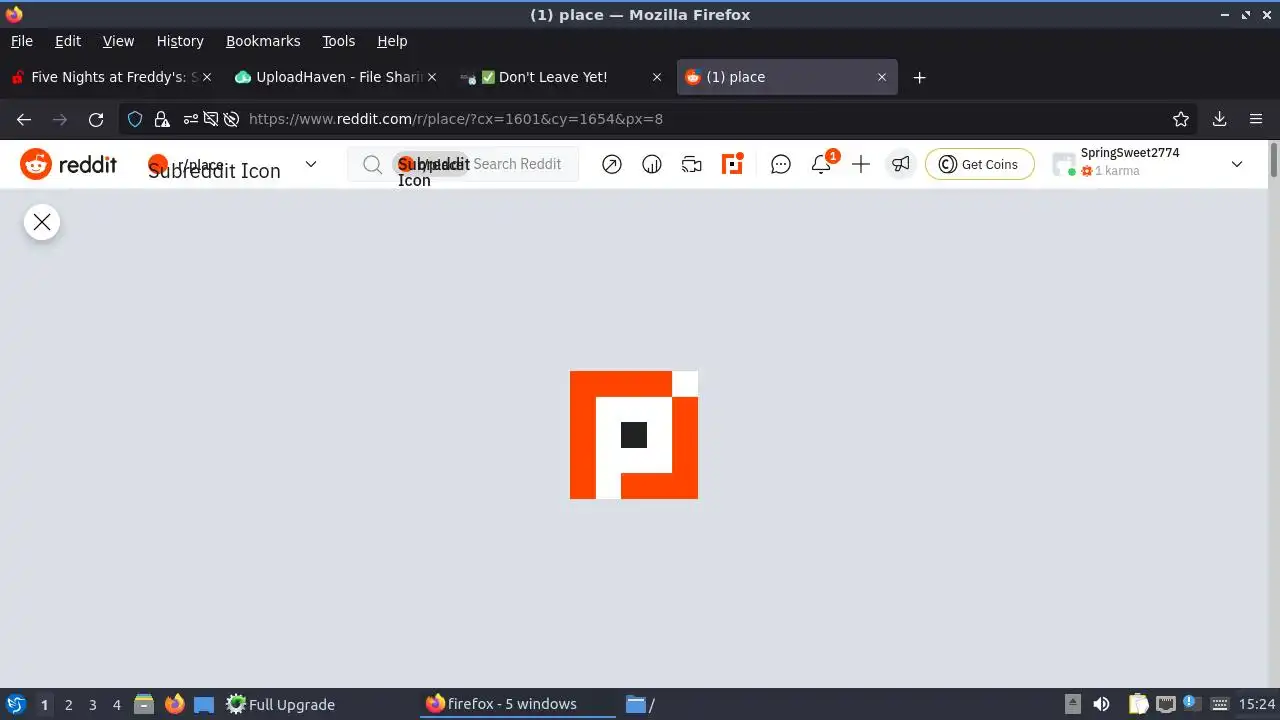Switch to UploadHaven - File Sharing tab
The image size is (1280, 720).
[335, 77]
